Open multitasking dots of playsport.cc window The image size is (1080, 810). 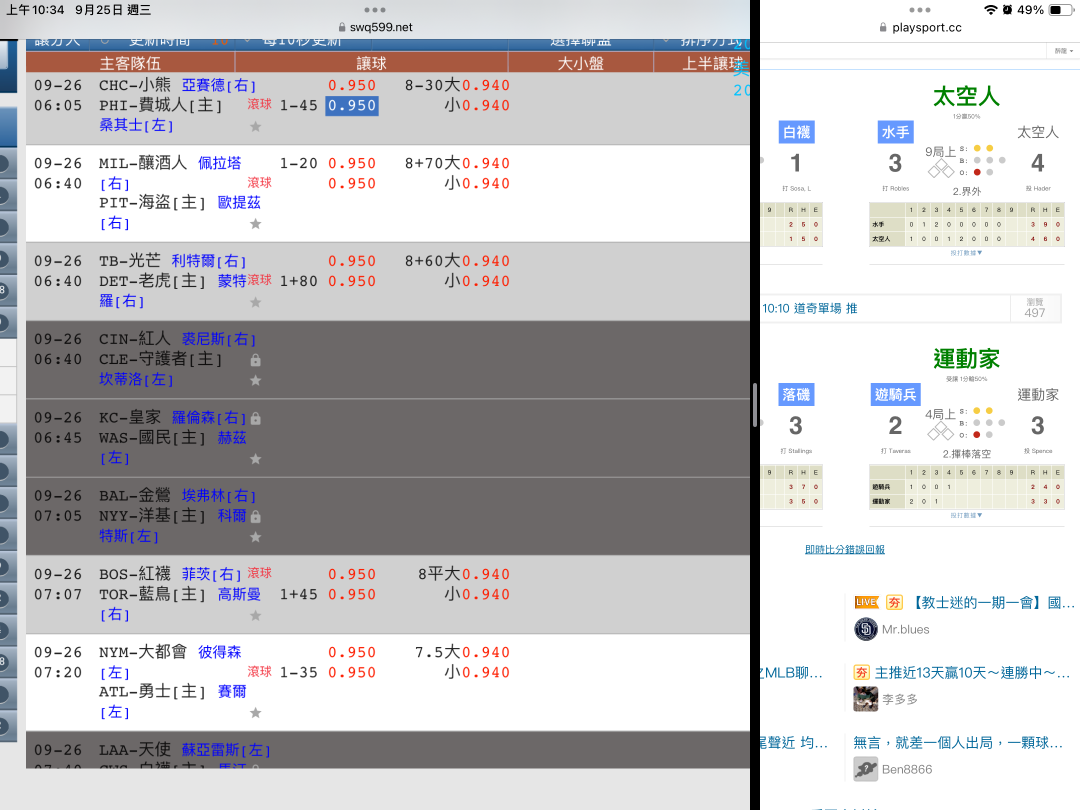click(x=920, y=10)
